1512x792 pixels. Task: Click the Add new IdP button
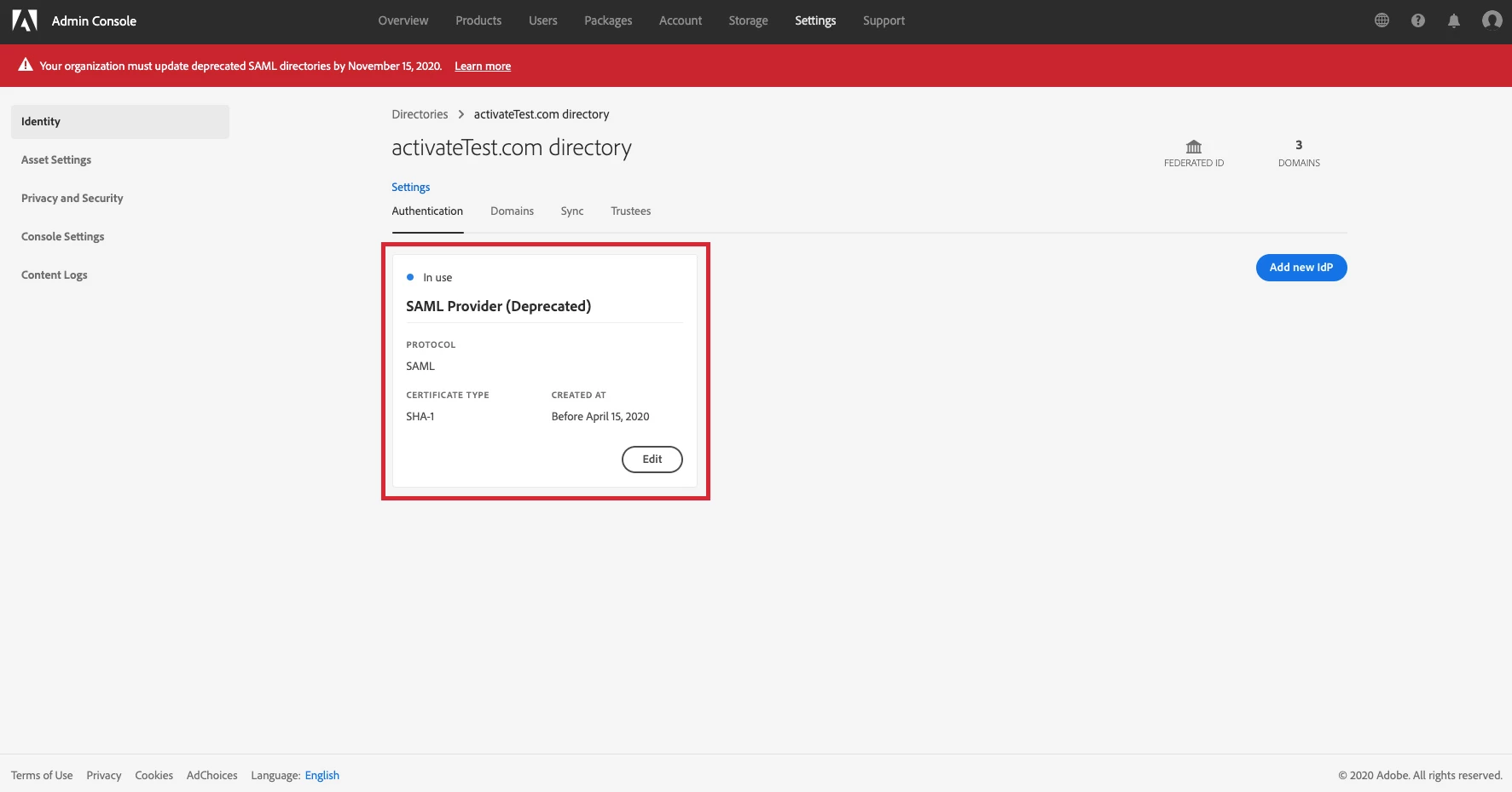point(1301,268)
